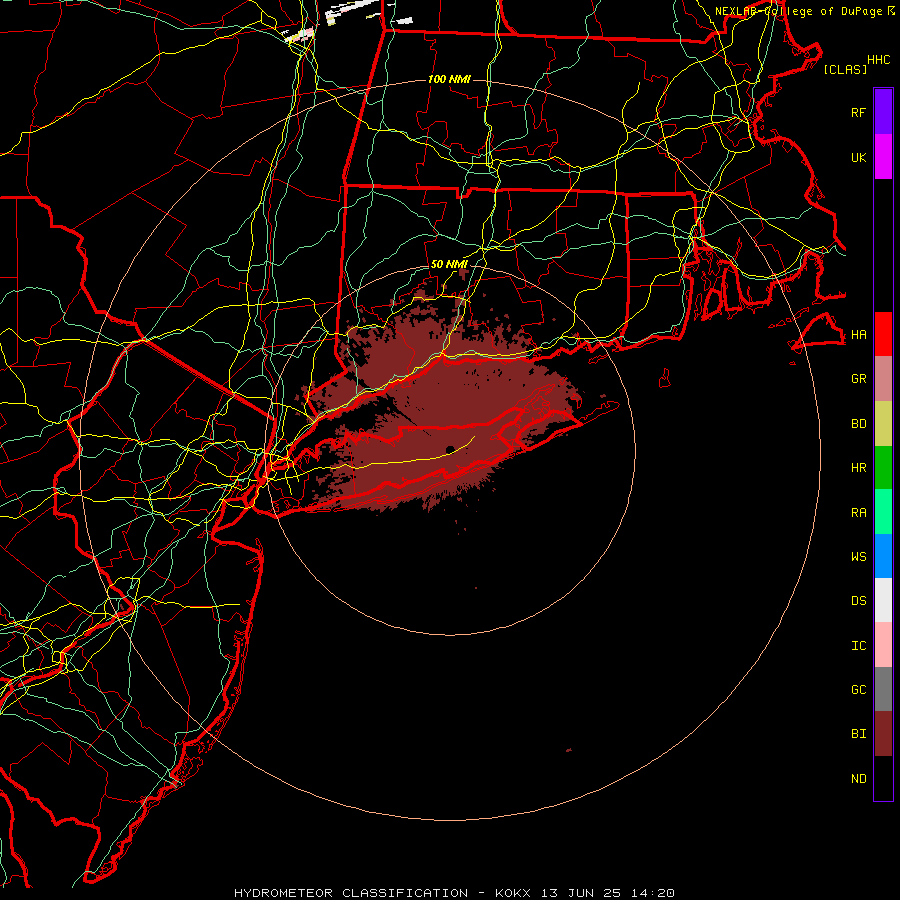Image resolution: width=900 pixels, height=900 pixels.
Task: Click the WS wet snow blue swatch
Action: (883, 556)
